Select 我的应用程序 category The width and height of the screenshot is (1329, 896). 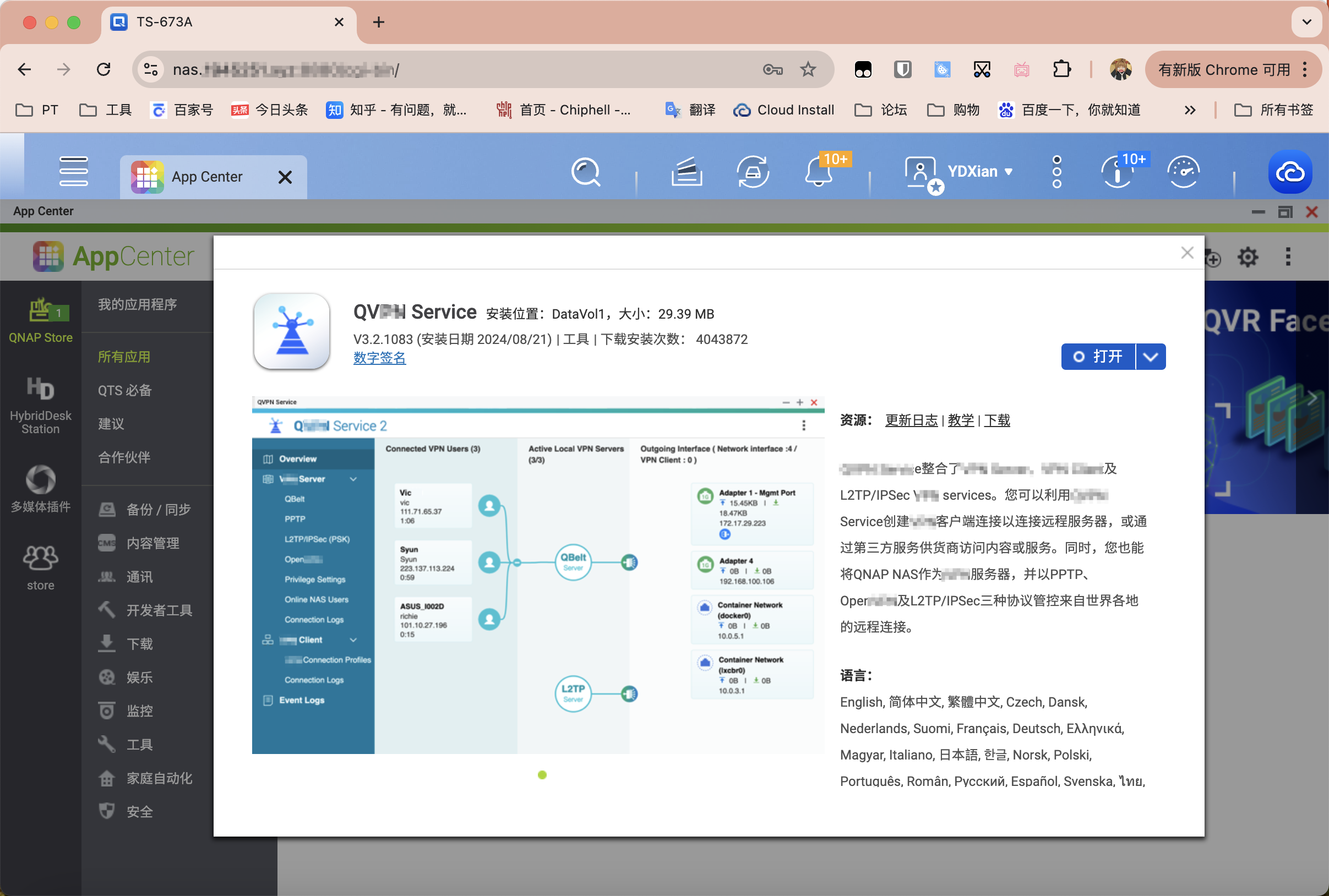[137, 304]
